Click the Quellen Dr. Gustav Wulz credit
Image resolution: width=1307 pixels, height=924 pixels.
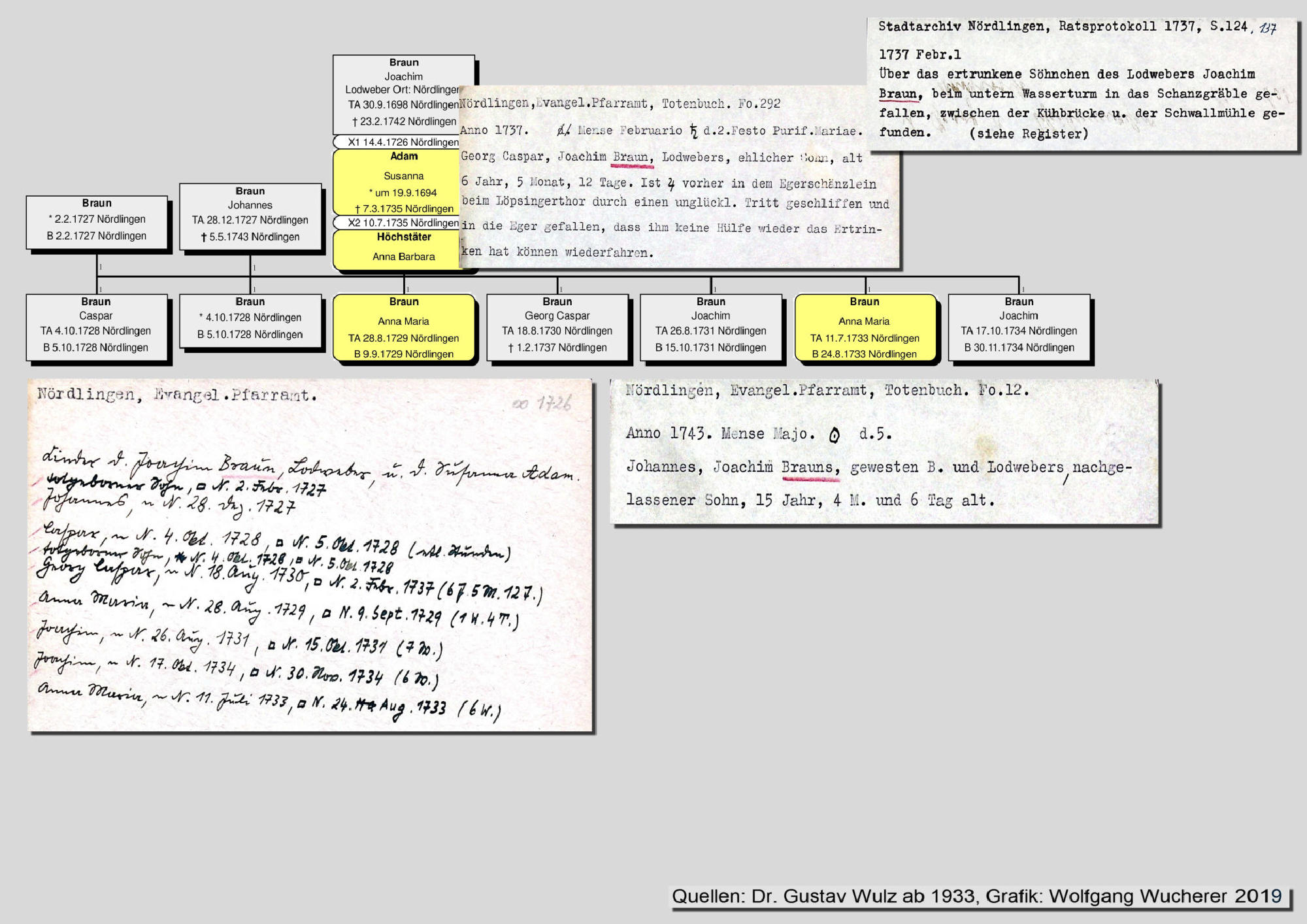coord(977,896)
